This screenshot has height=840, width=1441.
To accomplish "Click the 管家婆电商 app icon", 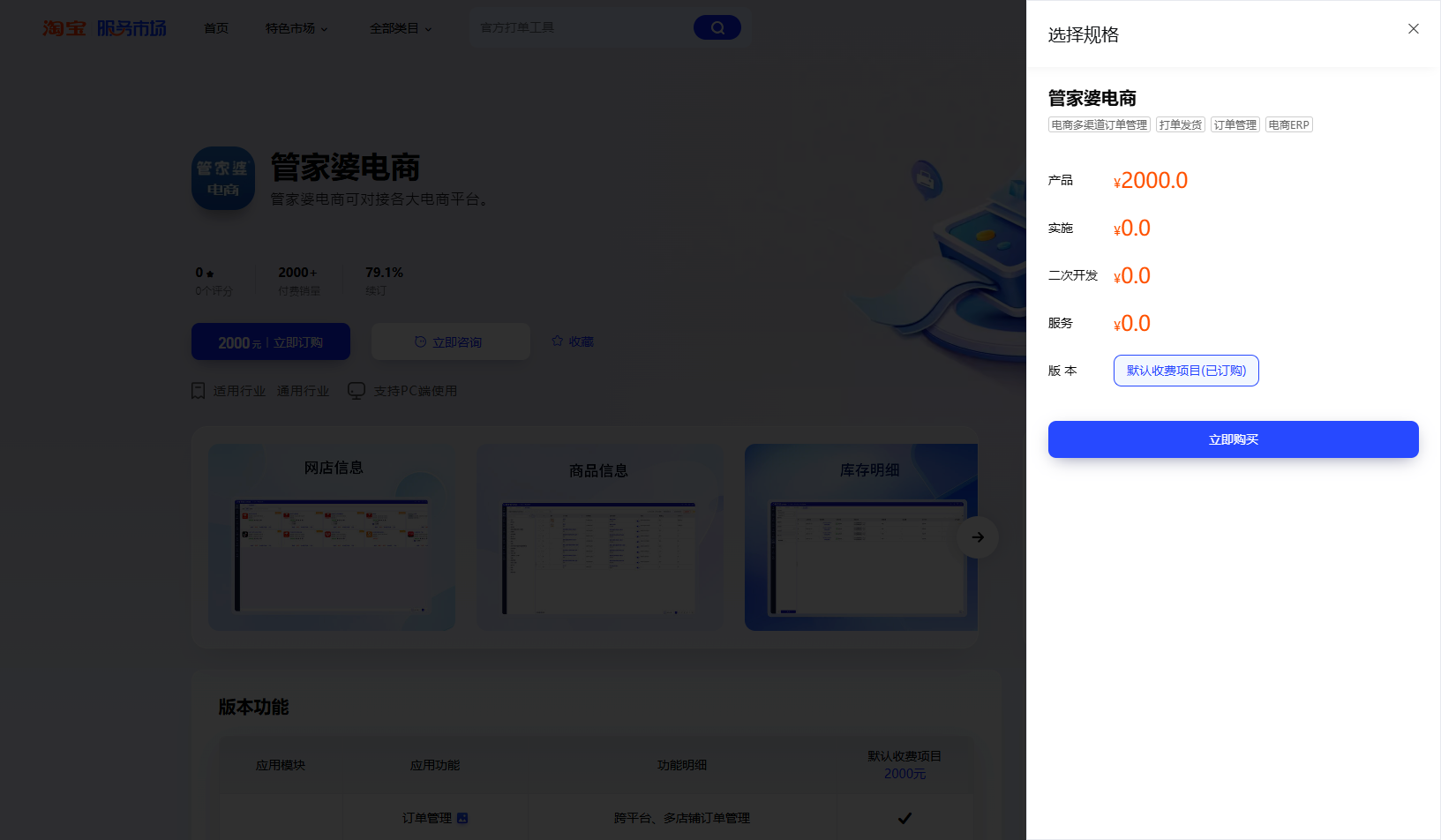I will (x=223, y=178).
